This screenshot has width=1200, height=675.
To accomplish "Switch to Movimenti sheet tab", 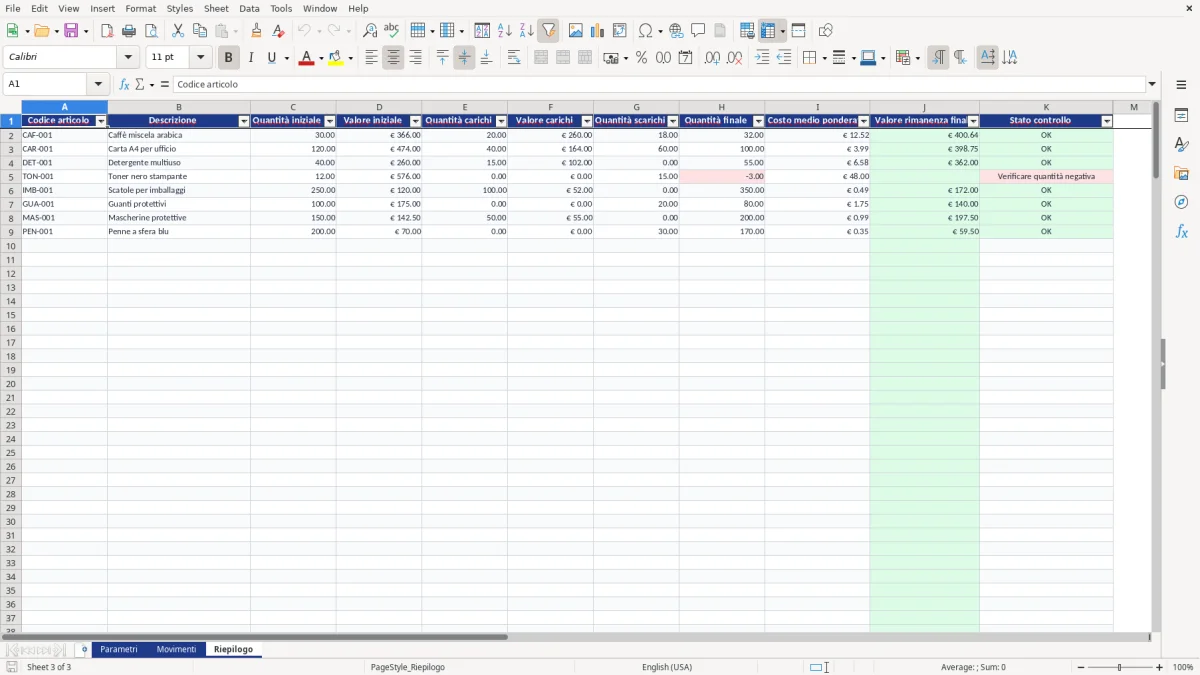I will [176, 650].
